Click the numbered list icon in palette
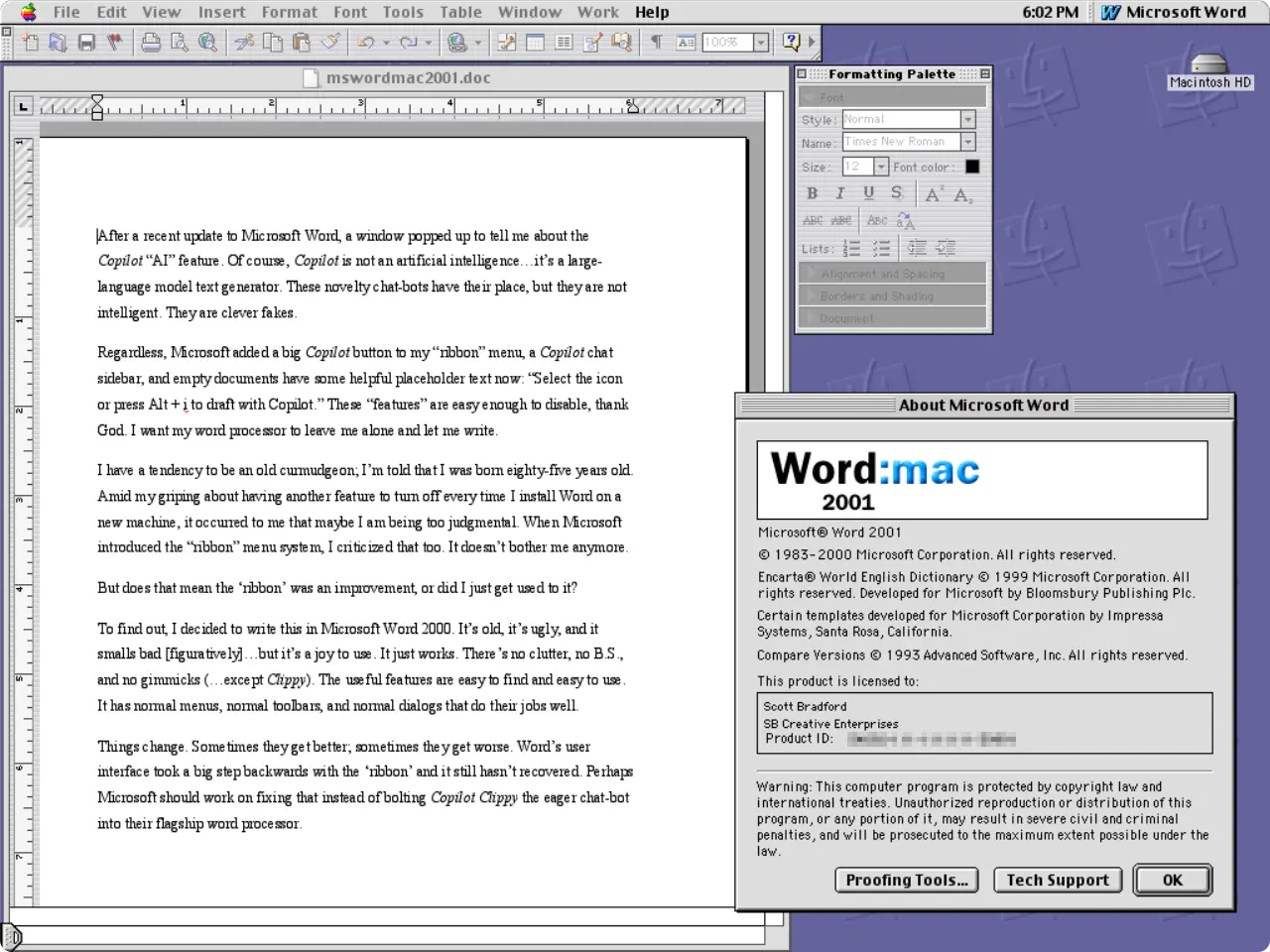 point(851,248)
